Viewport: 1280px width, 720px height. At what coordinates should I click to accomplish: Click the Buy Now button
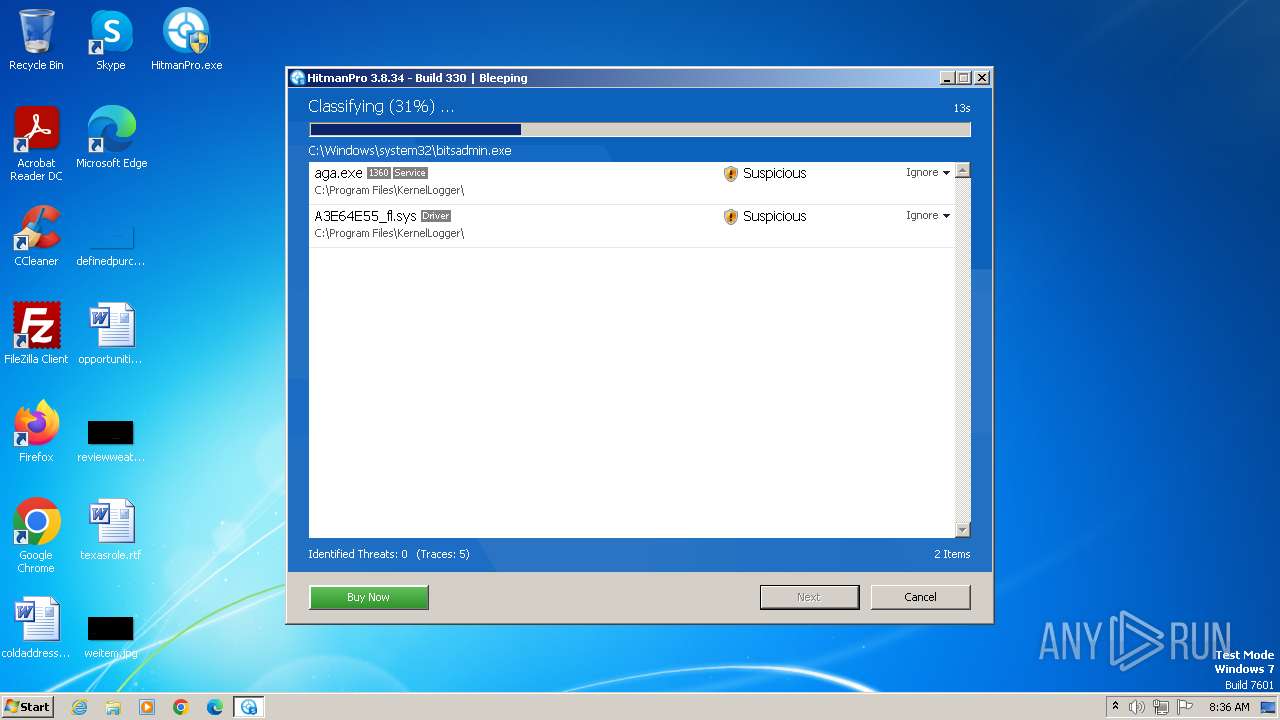tap(369, 597)
